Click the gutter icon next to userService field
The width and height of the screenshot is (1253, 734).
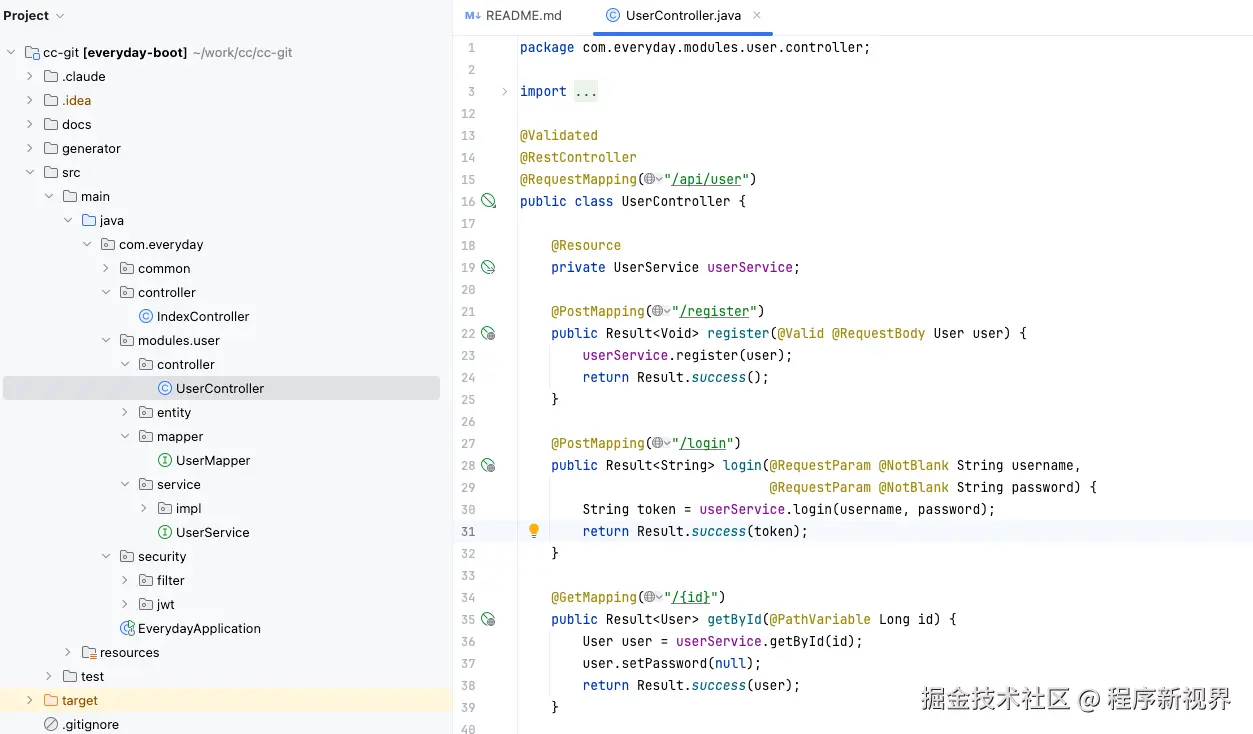[x=488, y=267]
